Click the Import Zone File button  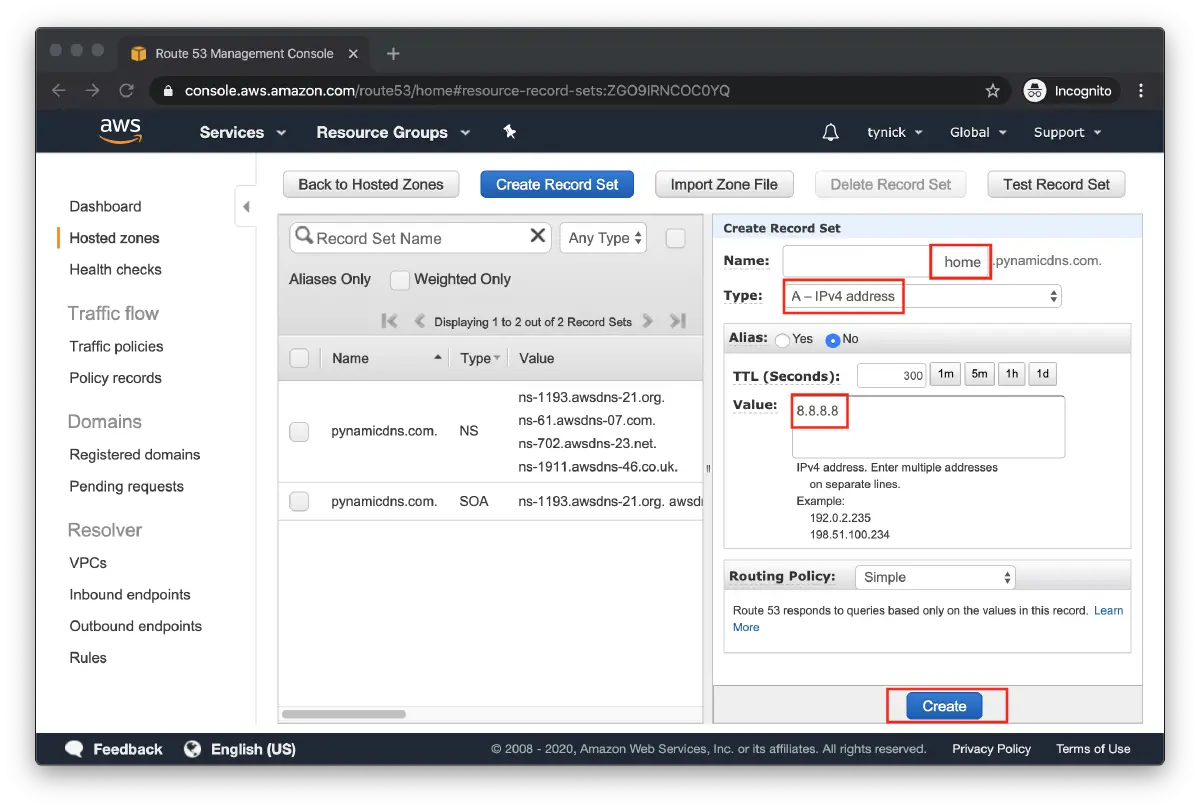click(x=723, y=184)
